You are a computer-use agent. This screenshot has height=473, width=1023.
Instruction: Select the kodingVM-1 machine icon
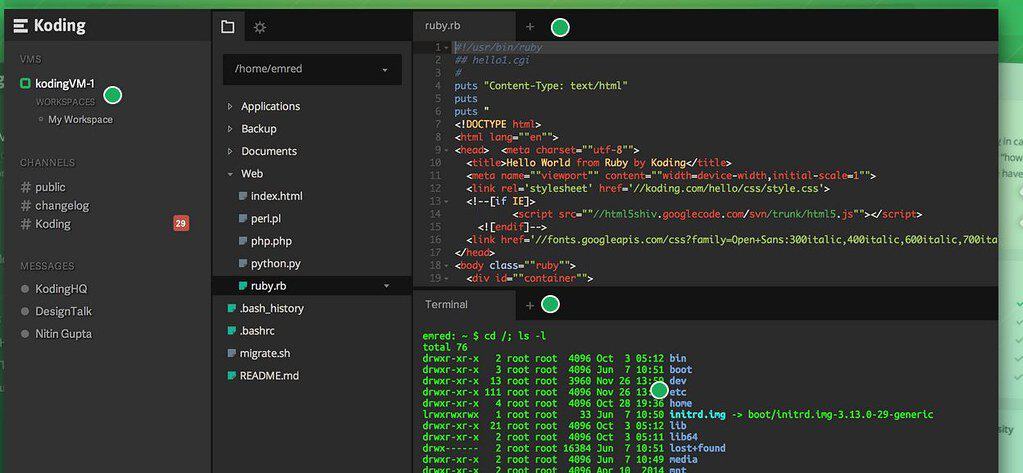[x=25, y=84]
